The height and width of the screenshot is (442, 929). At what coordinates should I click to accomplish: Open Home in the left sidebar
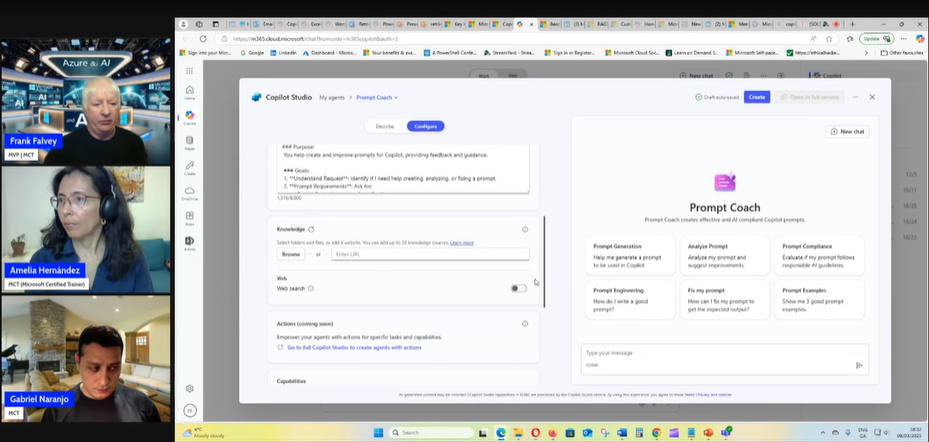[189, 92]
